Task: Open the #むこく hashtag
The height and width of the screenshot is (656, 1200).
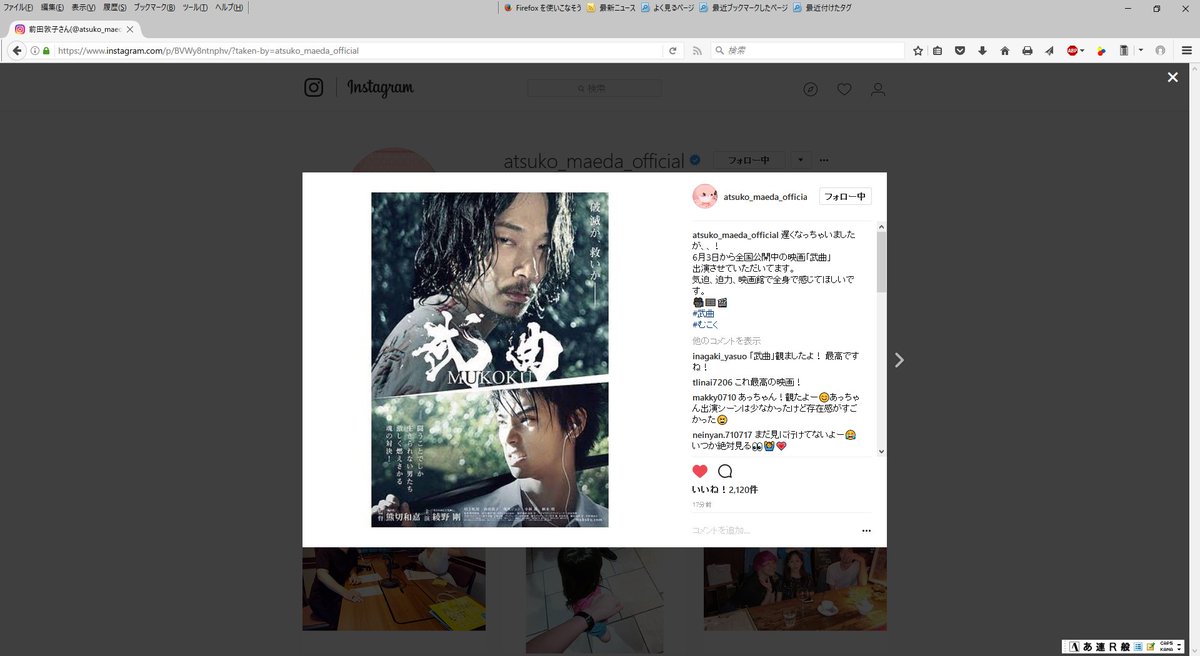Action: [707, 325]
